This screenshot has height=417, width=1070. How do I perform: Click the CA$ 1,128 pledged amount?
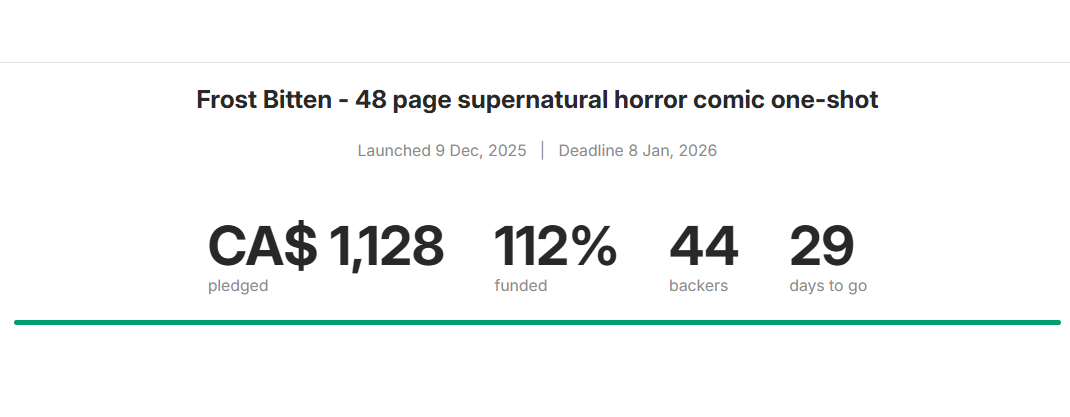325,247
